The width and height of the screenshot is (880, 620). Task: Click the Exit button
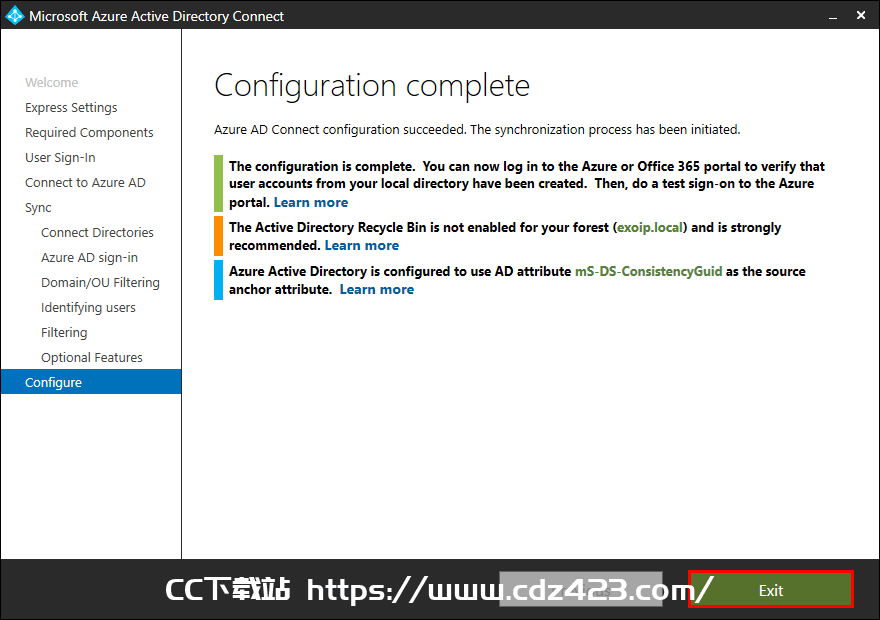click(771, 589)
